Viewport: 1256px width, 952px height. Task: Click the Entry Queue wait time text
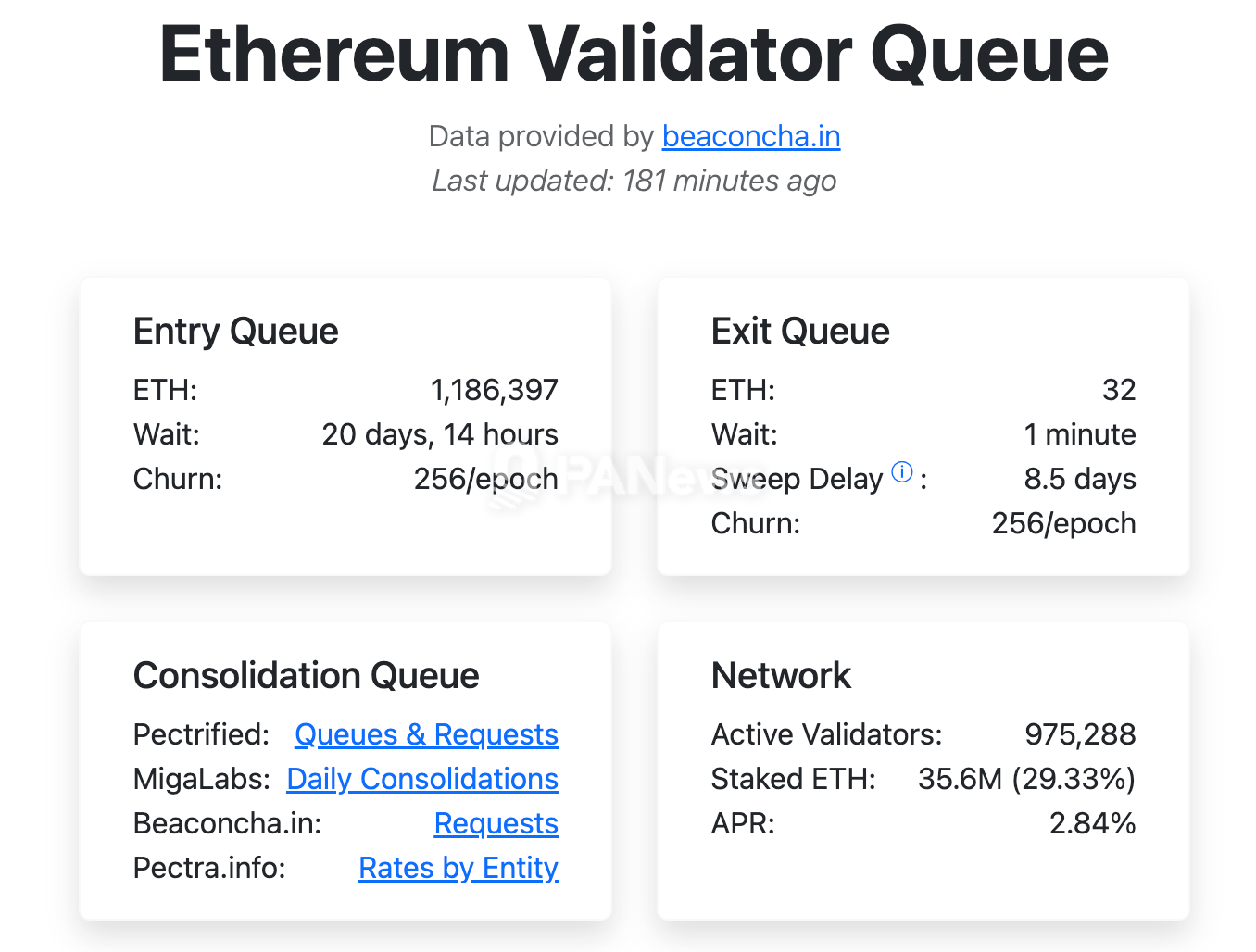pos(440,434)
